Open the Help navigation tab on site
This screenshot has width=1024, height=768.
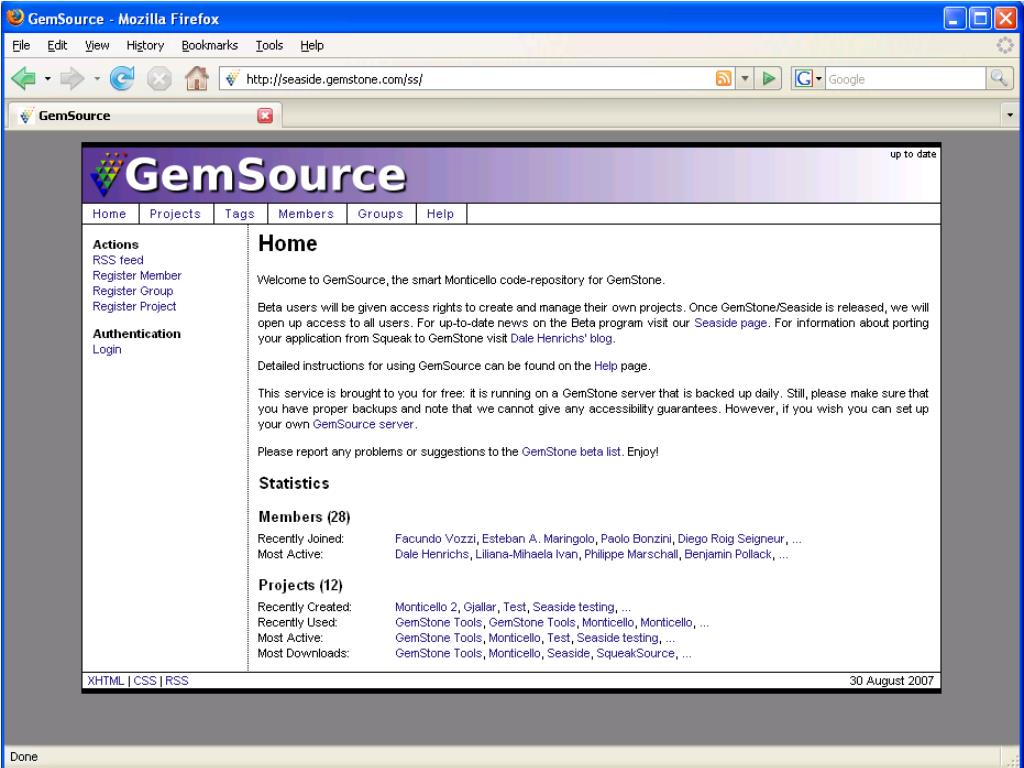pyautogui.click(x=440, y=214)
